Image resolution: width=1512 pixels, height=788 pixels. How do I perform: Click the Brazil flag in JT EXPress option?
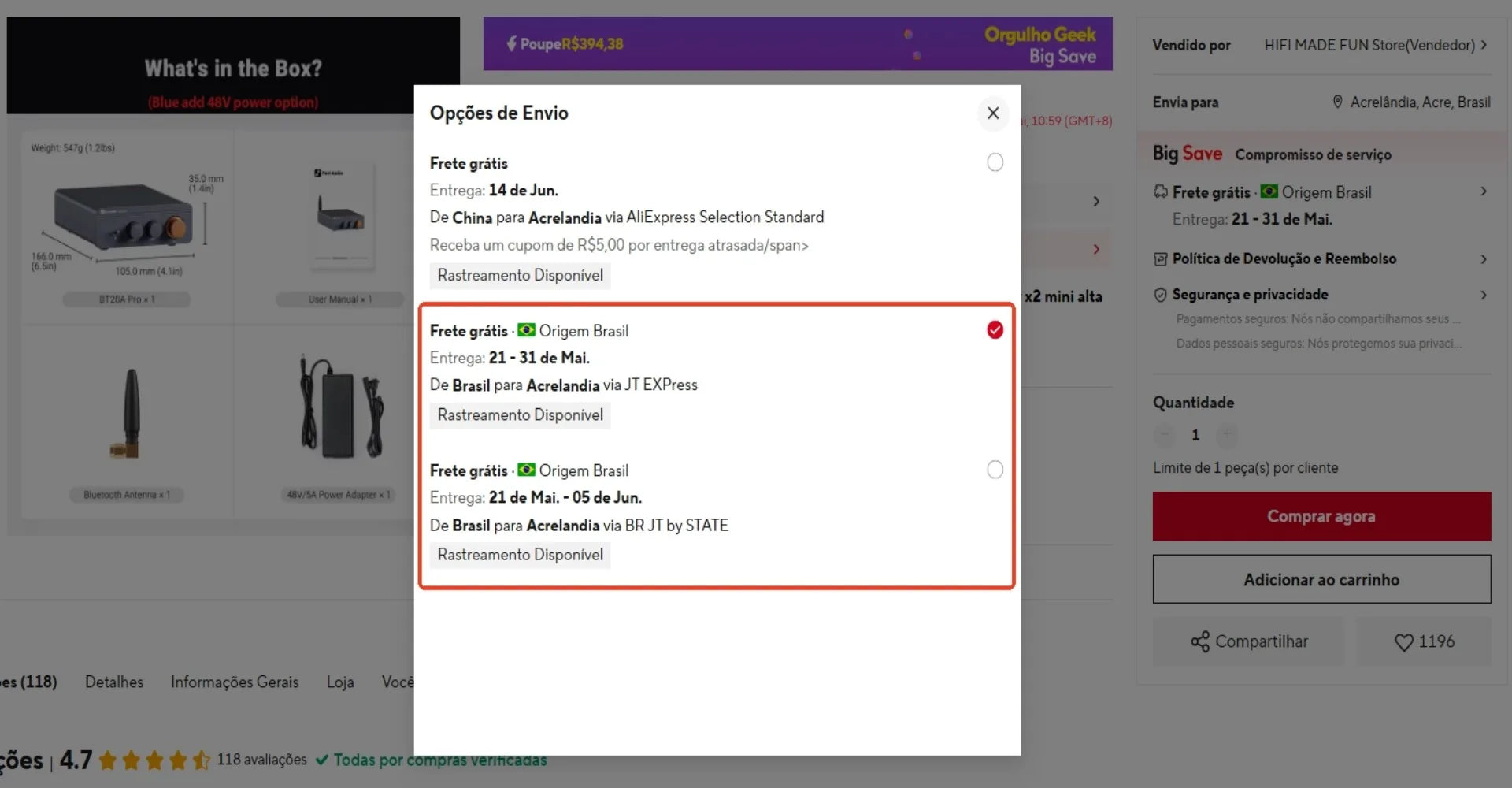click(x=526, y=329)
